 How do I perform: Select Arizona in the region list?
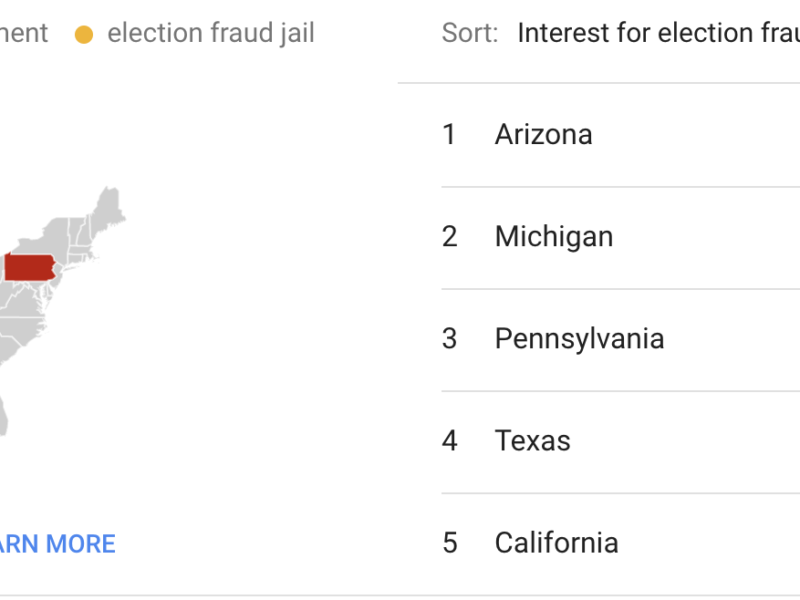pyautogui.click(x=543, y=135)
